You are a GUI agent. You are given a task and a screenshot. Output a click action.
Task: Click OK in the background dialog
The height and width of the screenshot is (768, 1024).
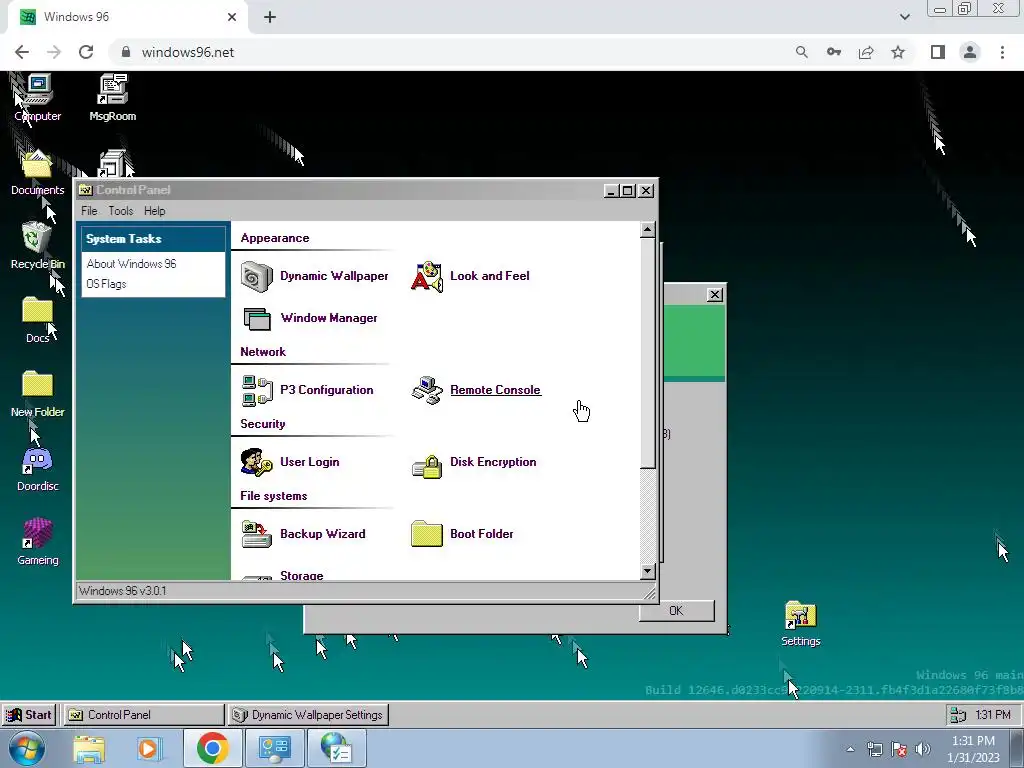677,611
